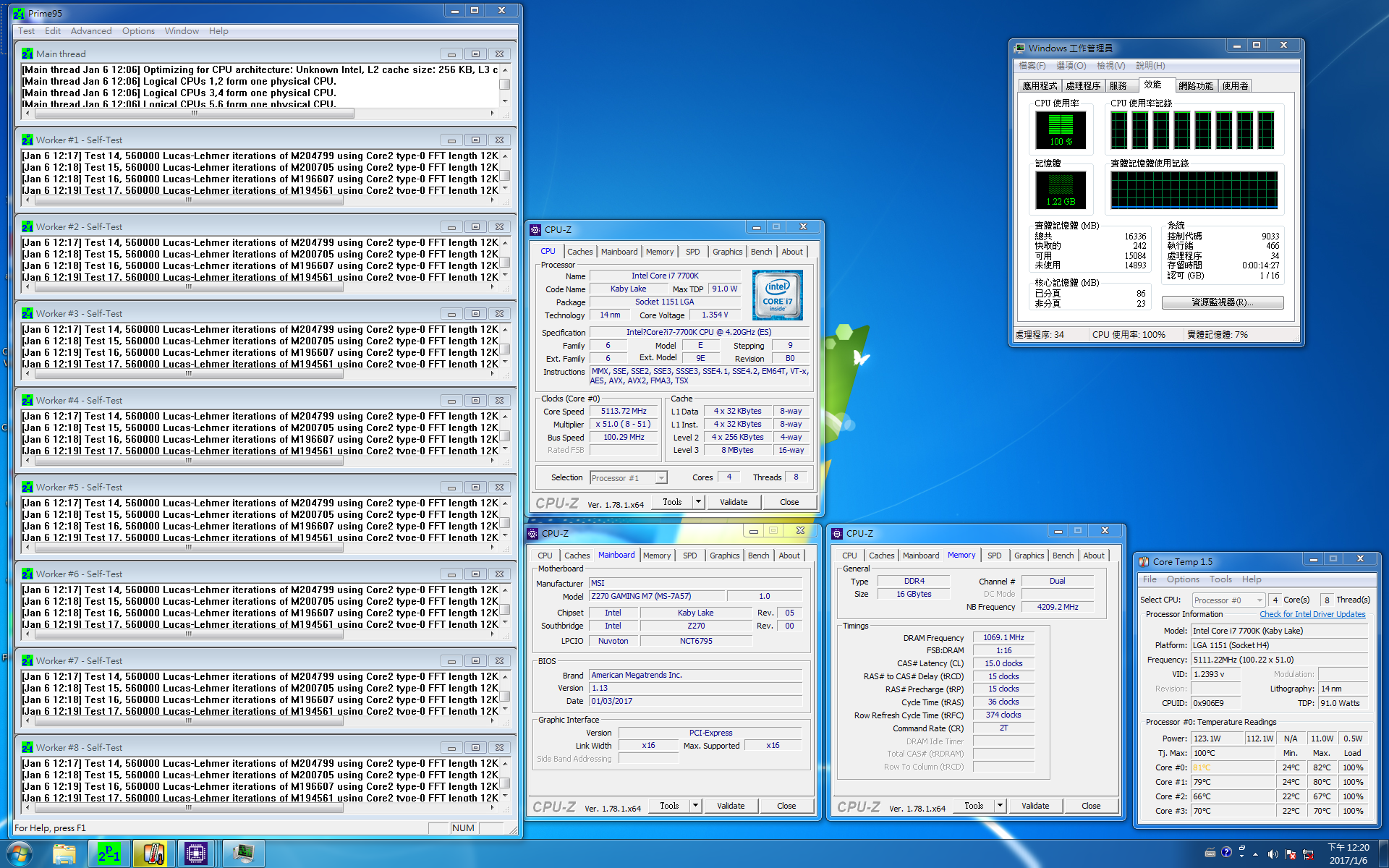Click the Worker #1 window icon
Screen dimensions: 1389x868
click(x=27, y=140)
